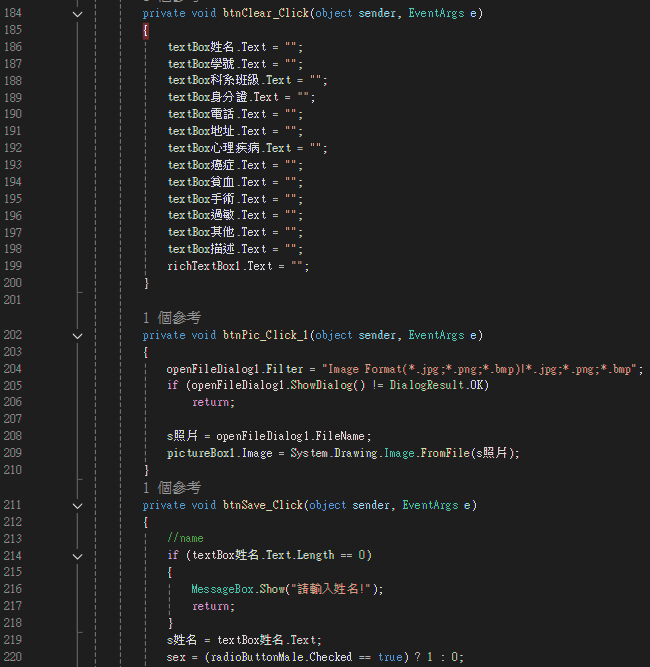The width and height of the screenshot is (650, 667).
Task: Click the "請輸入姓名!" string literal
Action: (331, 589)
